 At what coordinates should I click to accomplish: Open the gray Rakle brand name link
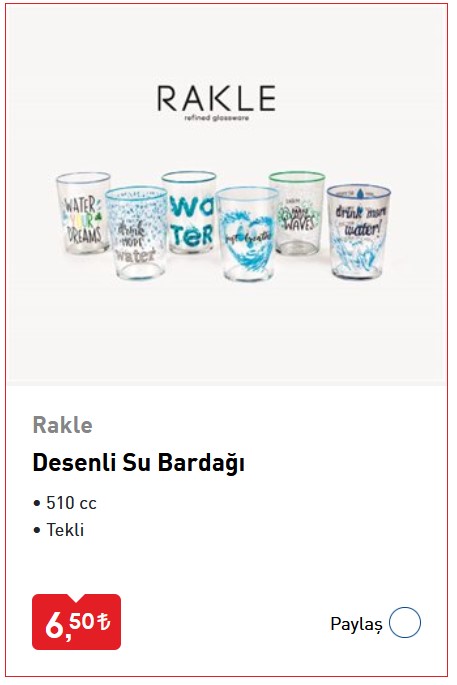62,425
